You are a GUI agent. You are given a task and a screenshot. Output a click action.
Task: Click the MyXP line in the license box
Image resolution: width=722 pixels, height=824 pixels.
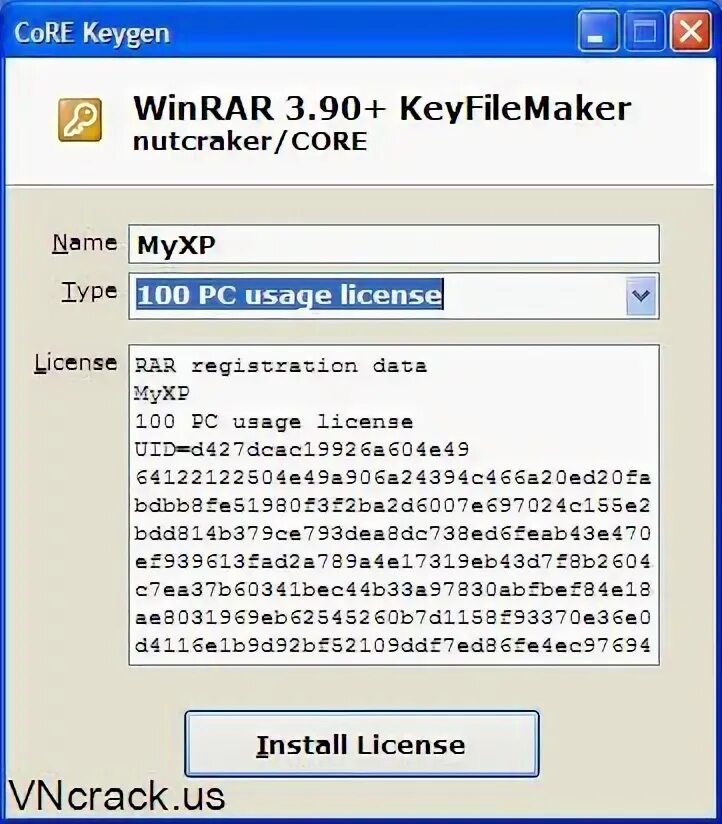pyautogui.click(x=162, y=394)
